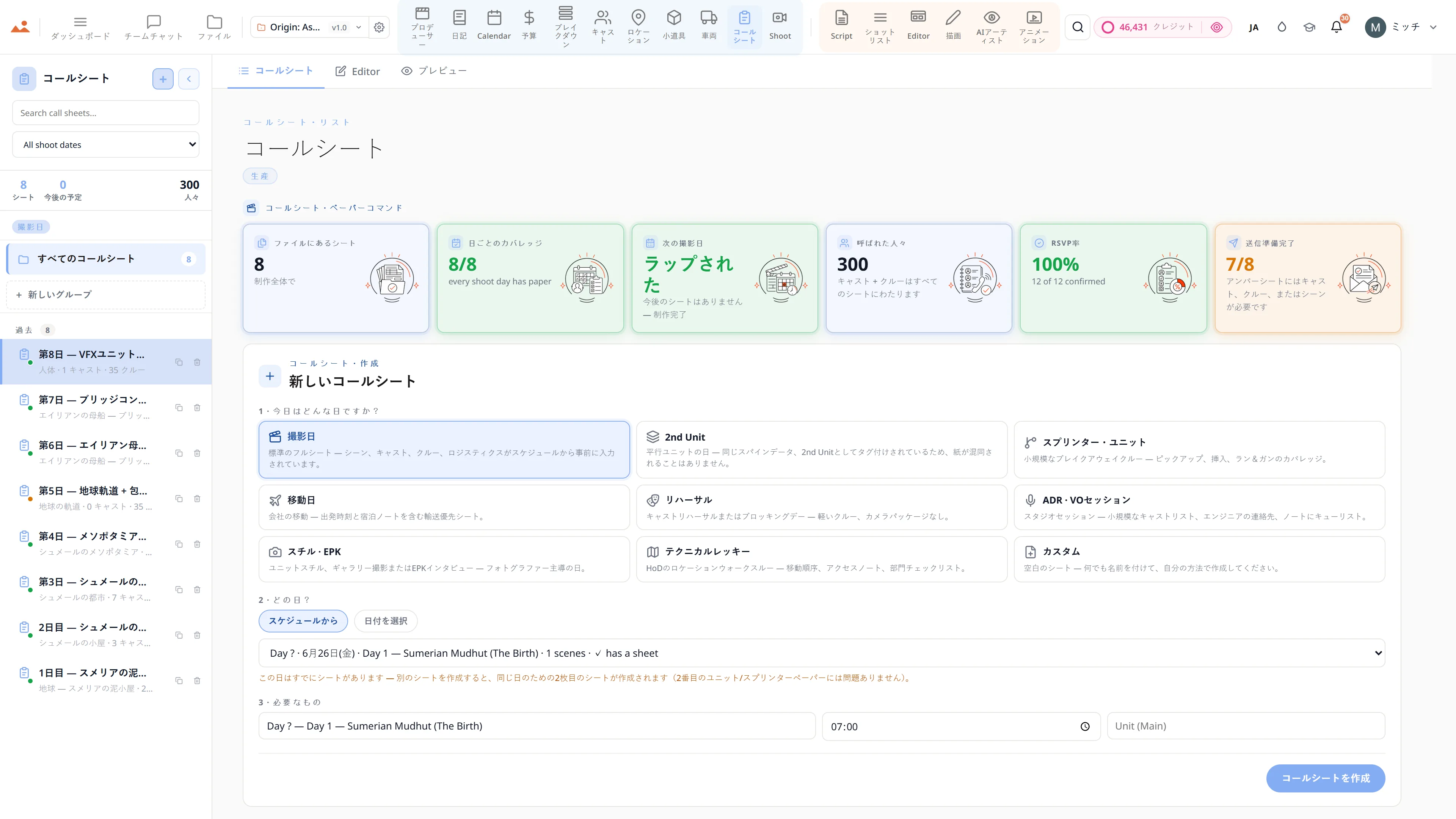The width and height of the screenshot is (1456, 819).
Task: Switch to the Editor tab
Action: 357,71
